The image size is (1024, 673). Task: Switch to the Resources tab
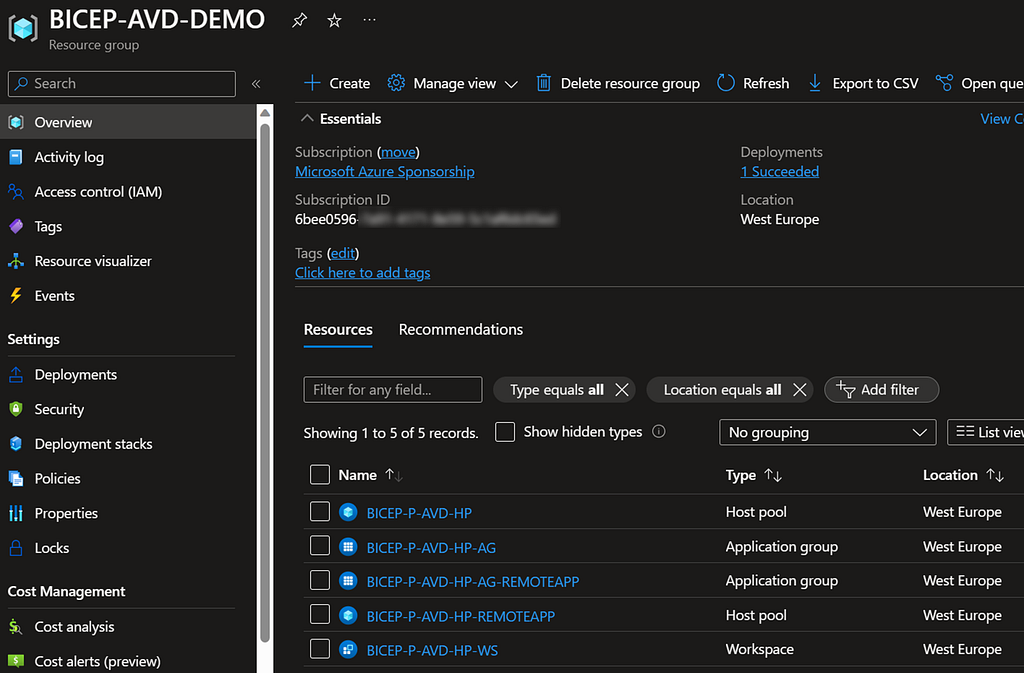click(338, 330)
